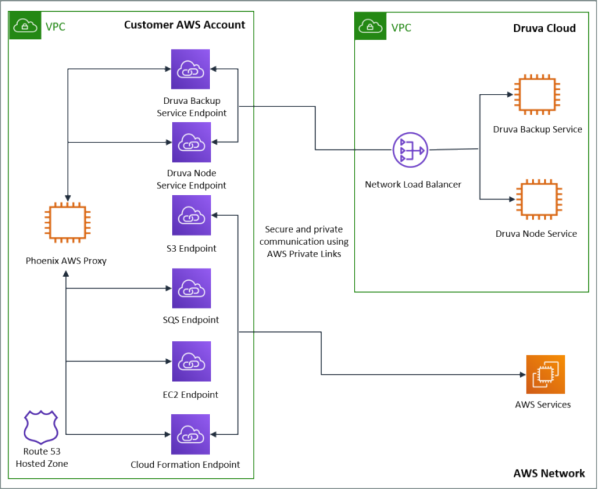
Task: Click the Network Load Balancer icon
Action: (410, 152)
